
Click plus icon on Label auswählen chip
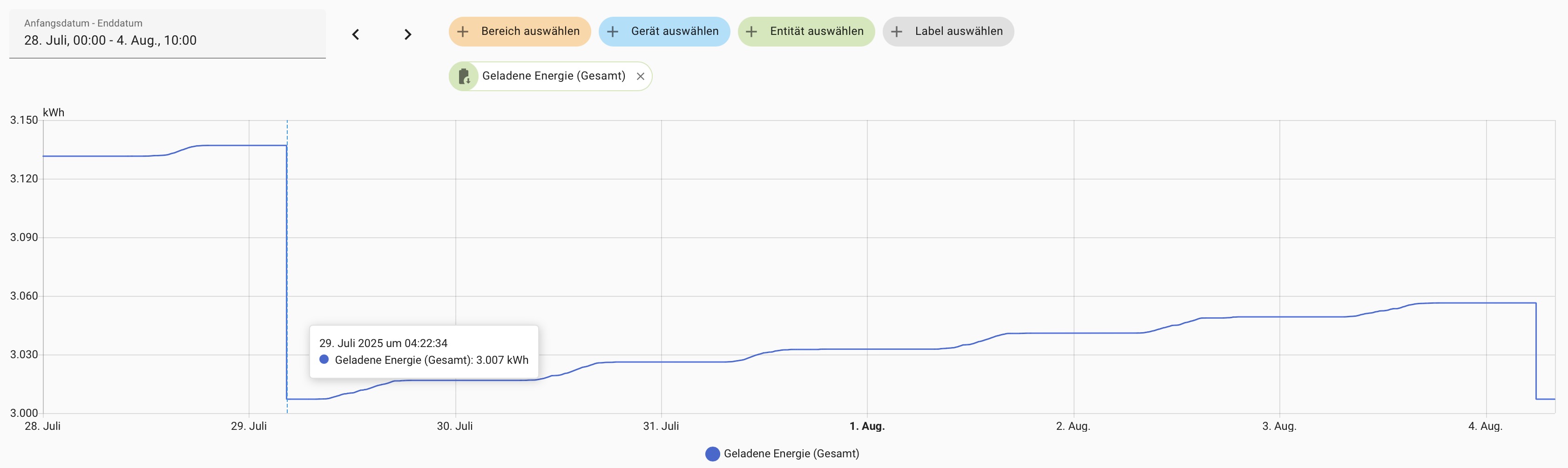click(x=897, y=32)
